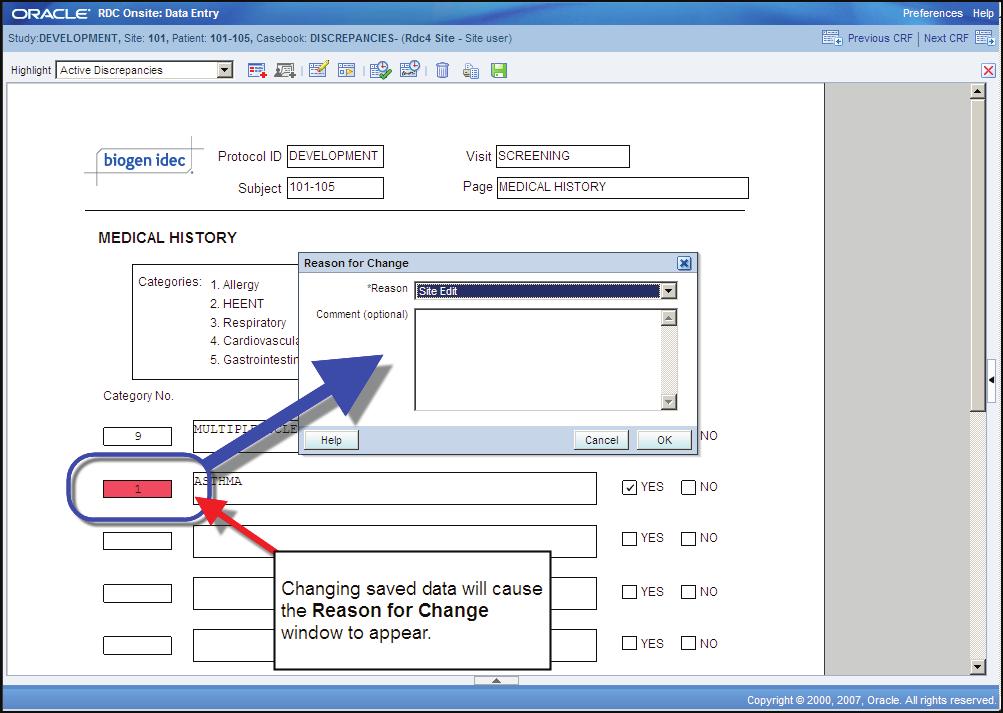The image size is (1003, 713).
Task: Click the Protocol ID field DEVELOPMENT
Action: [x=335, y=156]
